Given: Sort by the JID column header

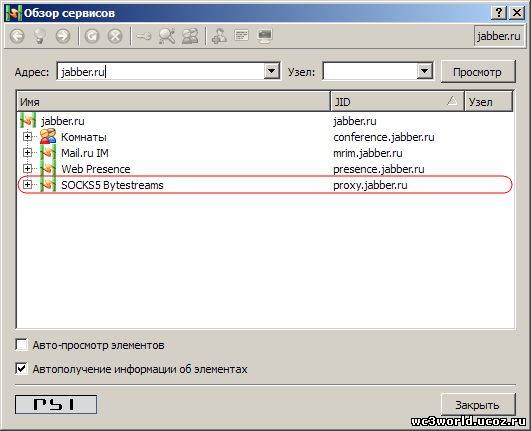Looking at the screenshot, I should click(x=397, y=101).
